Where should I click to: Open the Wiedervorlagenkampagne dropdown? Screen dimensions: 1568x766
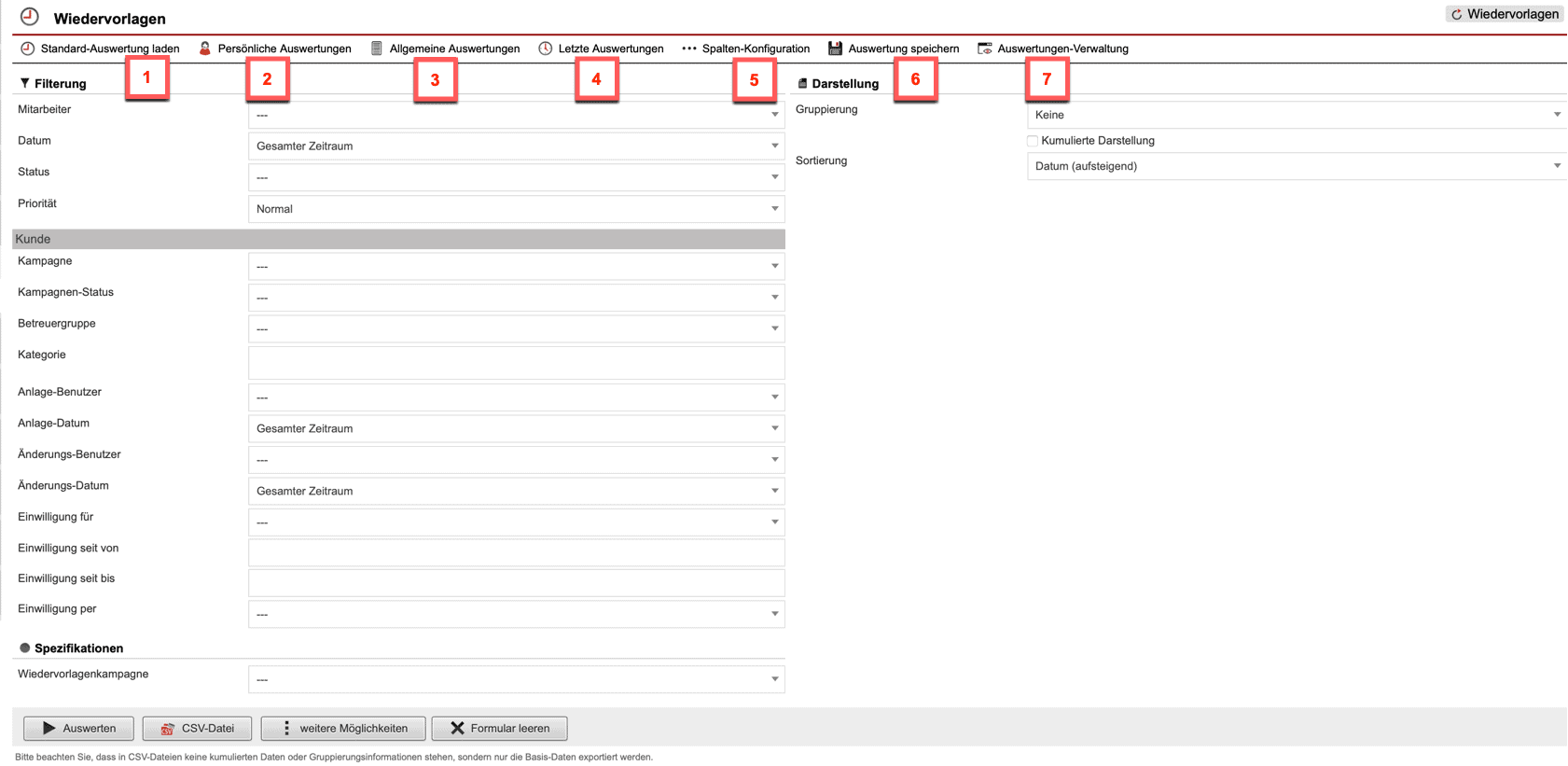516,679
